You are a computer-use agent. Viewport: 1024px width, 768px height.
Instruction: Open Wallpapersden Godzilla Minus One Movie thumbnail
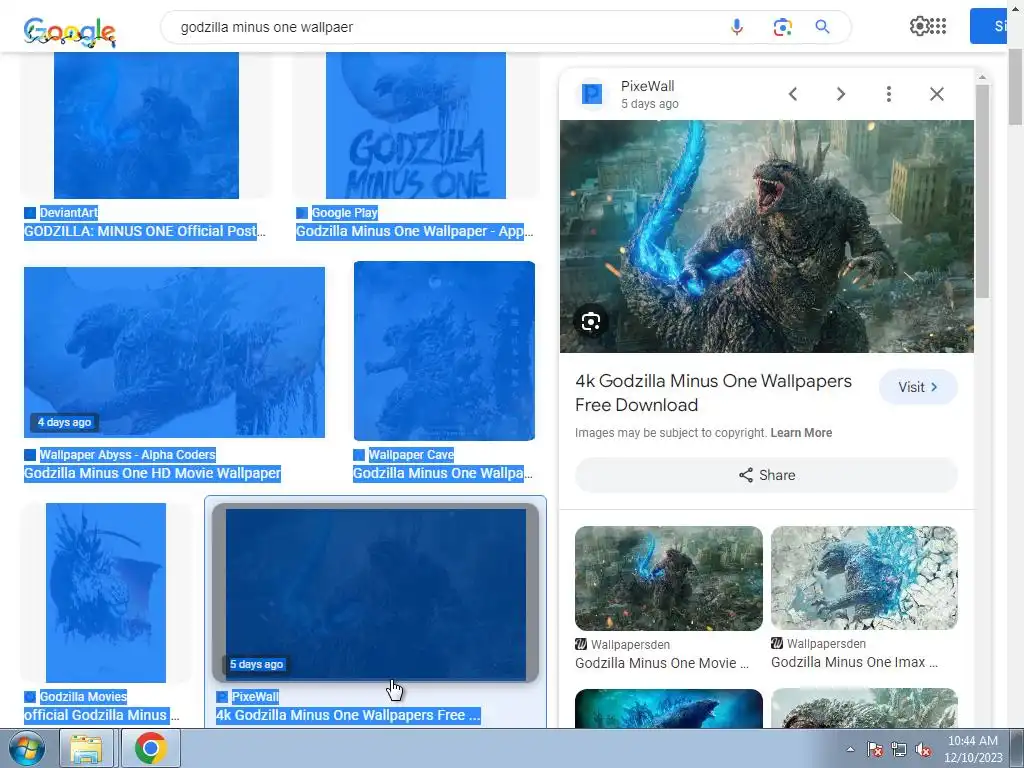[669, 578]
